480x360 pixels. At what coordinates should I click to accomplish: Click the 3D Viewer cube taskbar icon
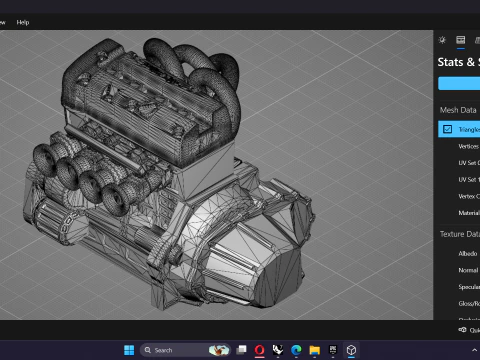click(351, 350)
